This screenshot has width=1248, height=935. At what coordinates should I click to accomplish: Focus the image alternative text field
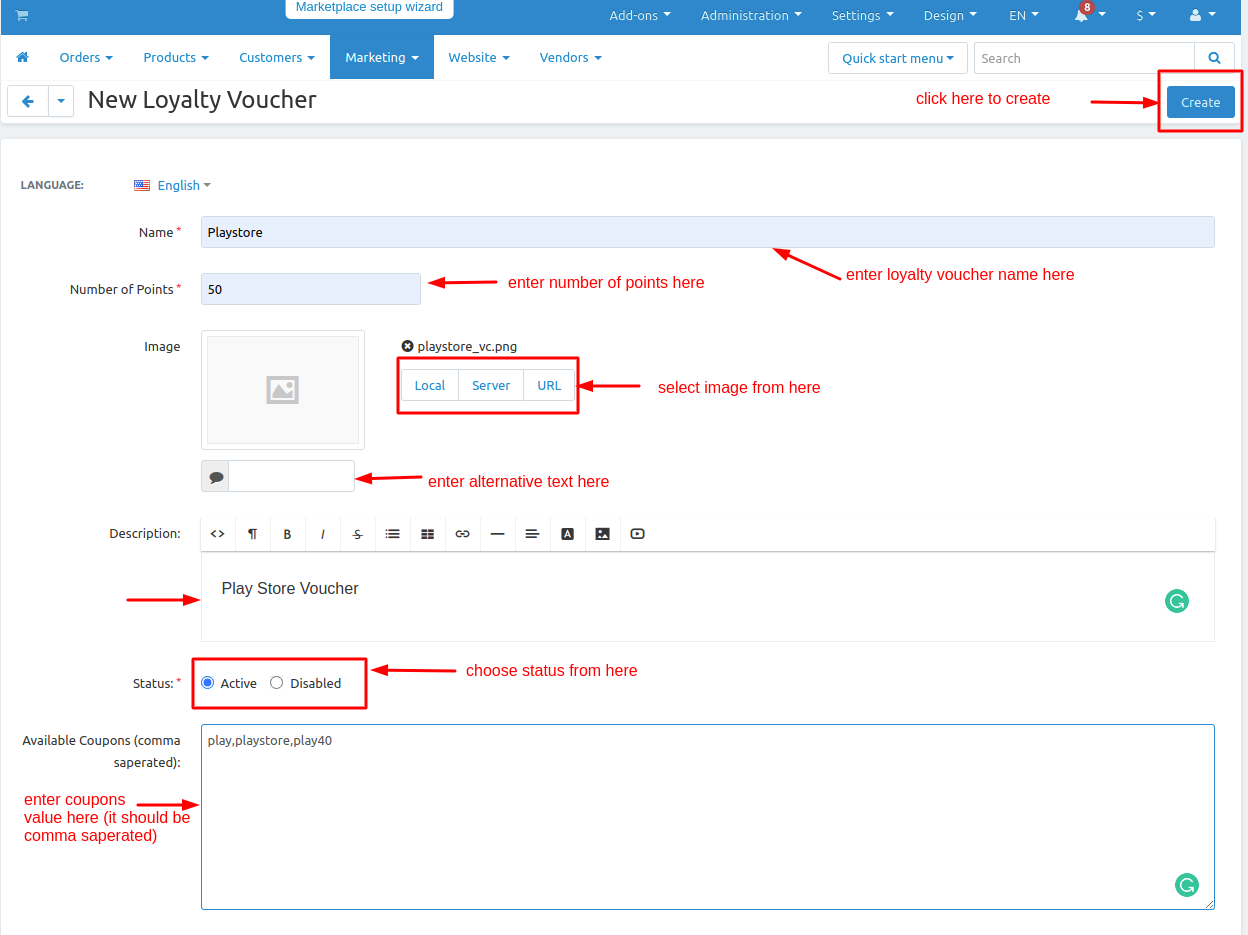coord(291,477)
